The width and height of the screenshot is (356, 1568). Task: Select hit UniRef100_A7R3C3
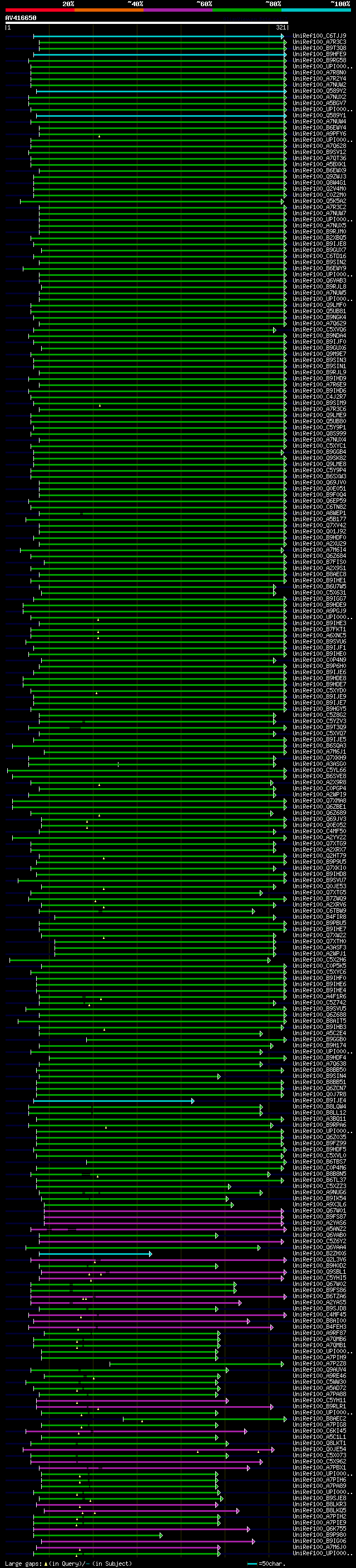click(x=319, y=42)
